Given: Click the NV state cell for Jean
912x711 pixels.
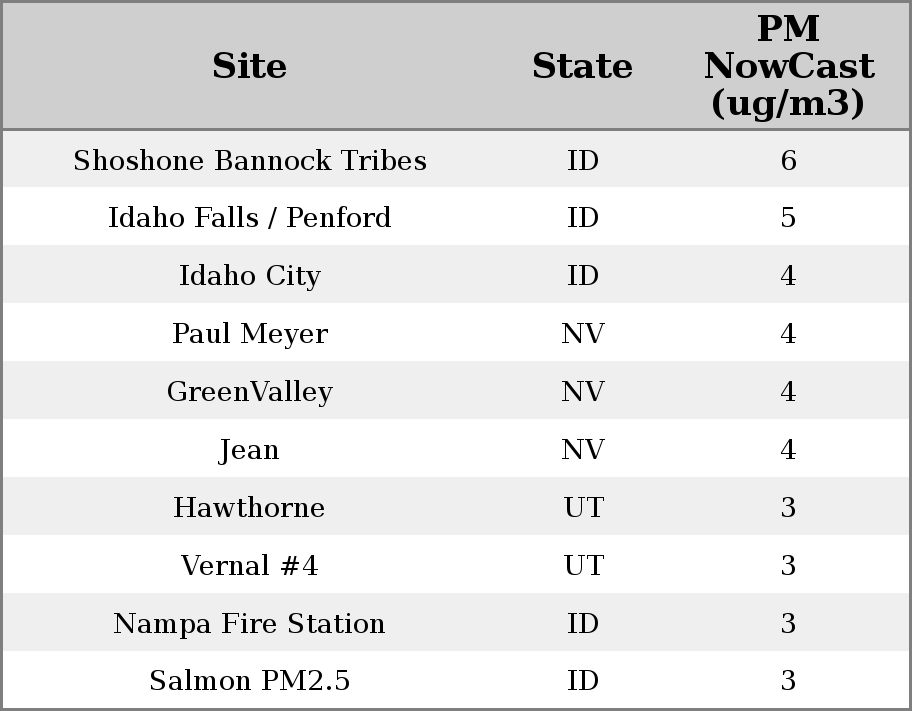Looking at the screenshot, I should pyautogui.click(x=582, y=450).
